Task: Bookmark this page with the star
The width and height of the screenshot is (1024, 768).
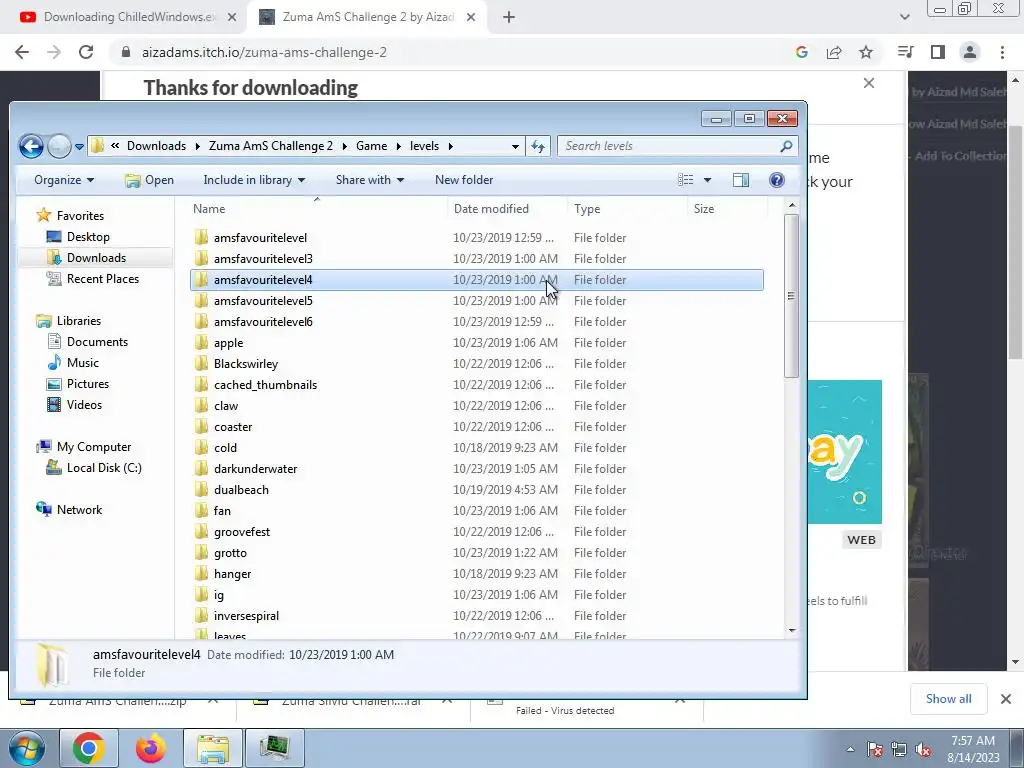Action: (866, 52)
